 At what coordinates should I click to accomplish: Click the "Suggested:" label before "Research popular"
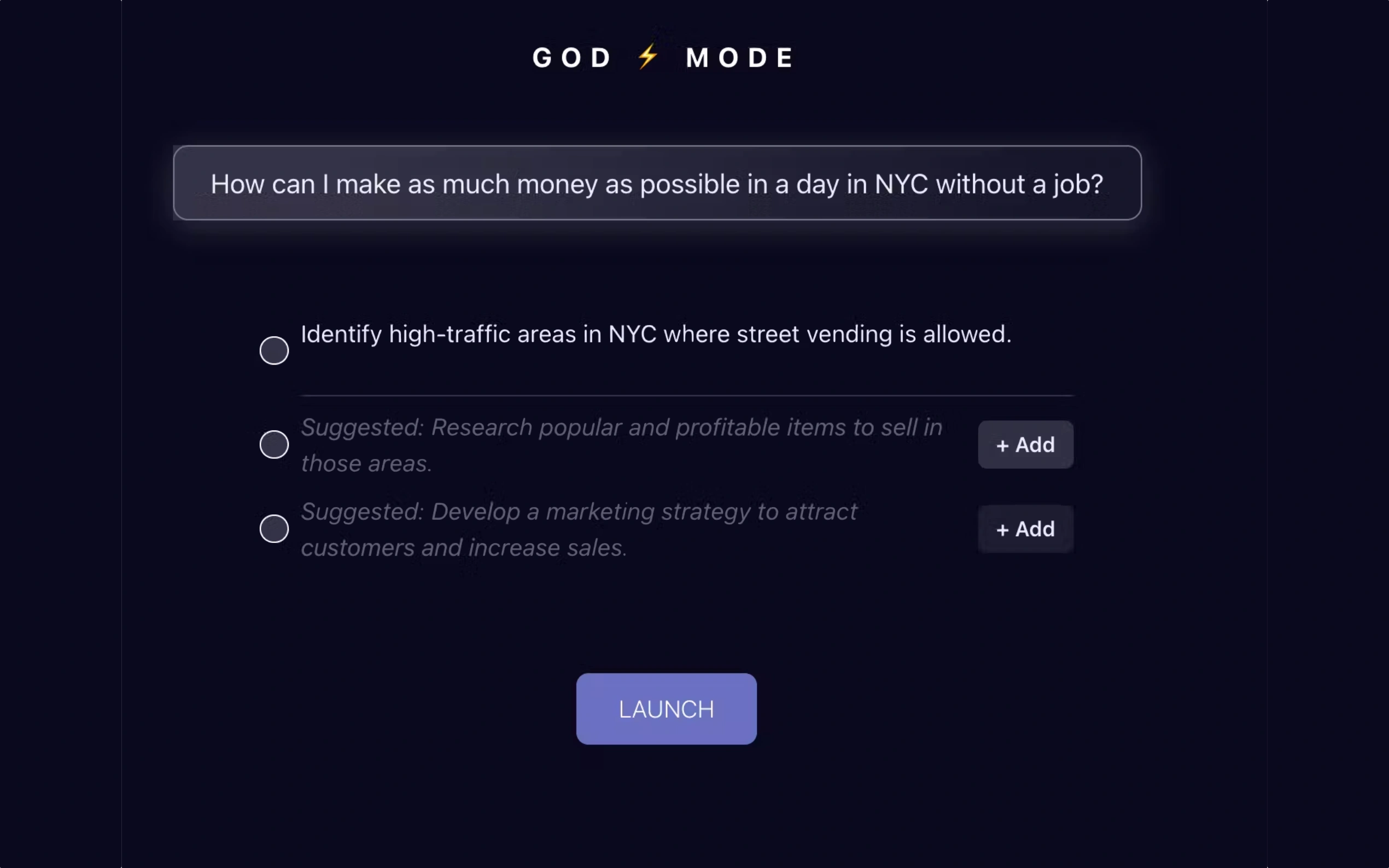(363, 427)
